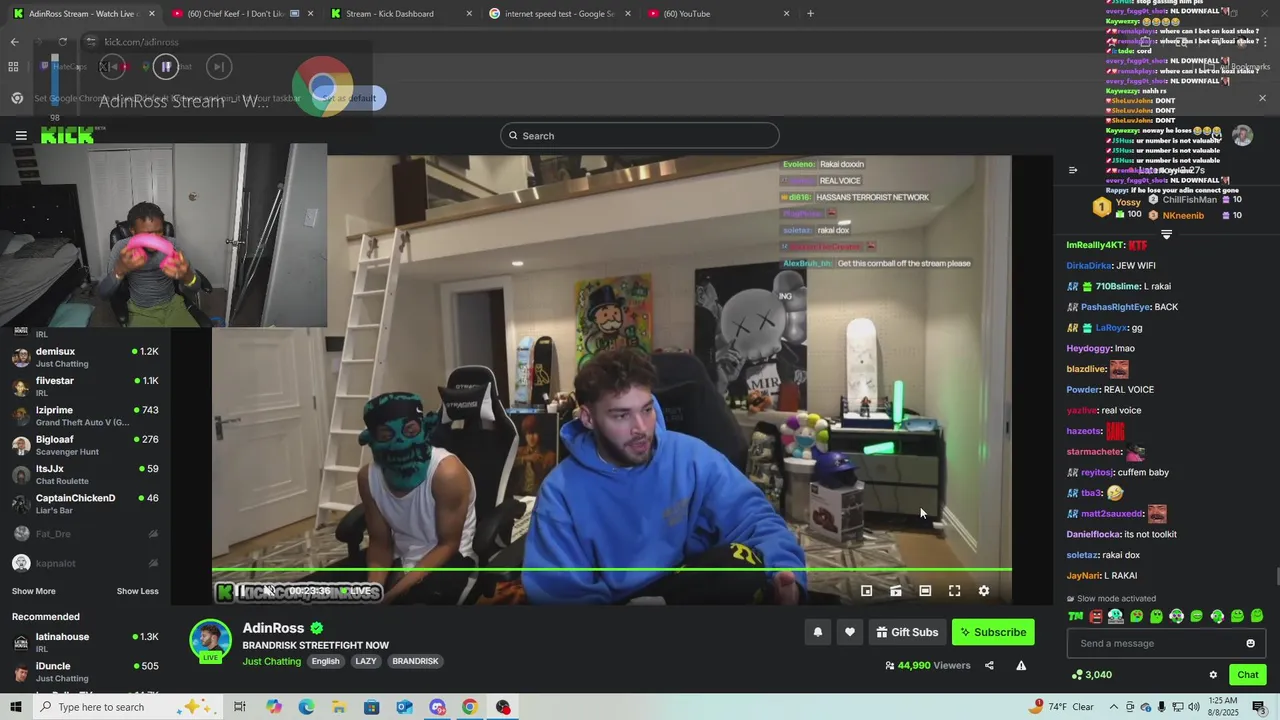1280x720 pixels.
Task: Click Show More in the sidebar
Action: tap(34, 591)
